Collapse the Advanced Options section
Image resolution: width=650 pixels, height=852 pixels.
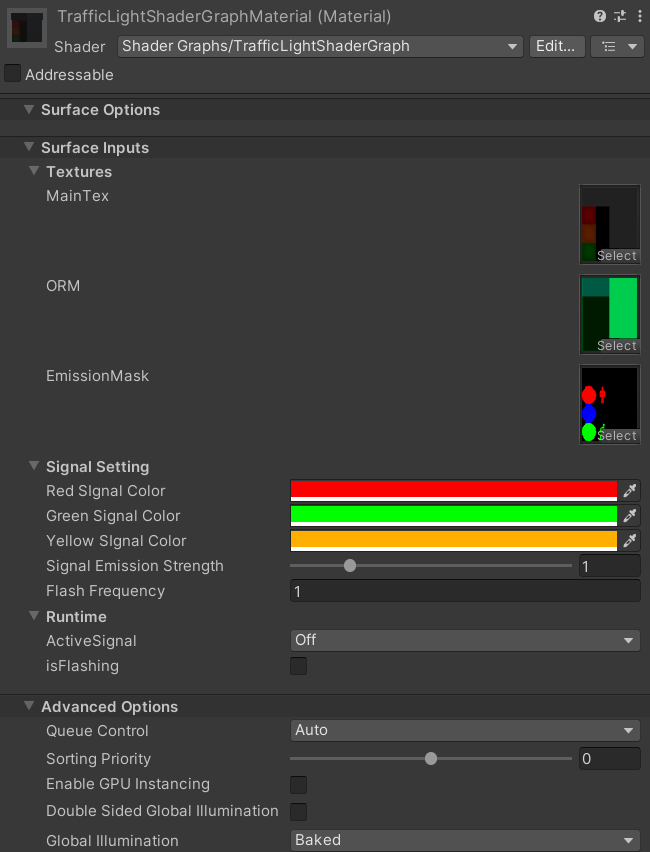click(29, 706)
